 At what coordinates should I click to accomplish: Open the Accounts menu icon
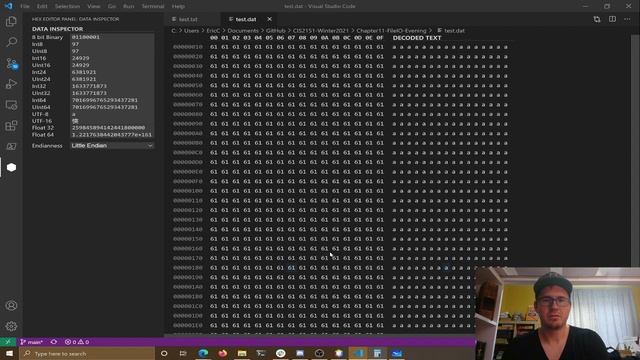click(x=11, y=305)
